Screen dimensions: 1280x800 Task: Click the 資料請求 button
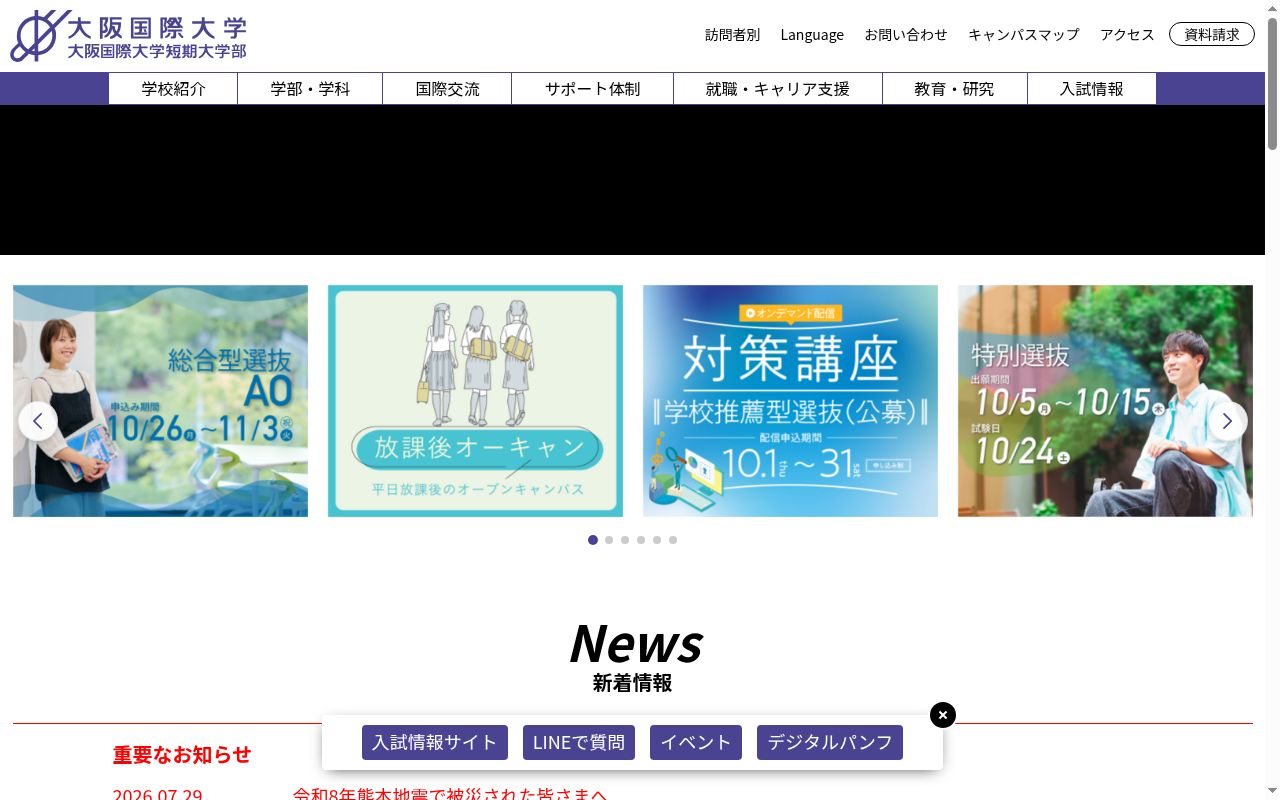tap(1212, 35)
